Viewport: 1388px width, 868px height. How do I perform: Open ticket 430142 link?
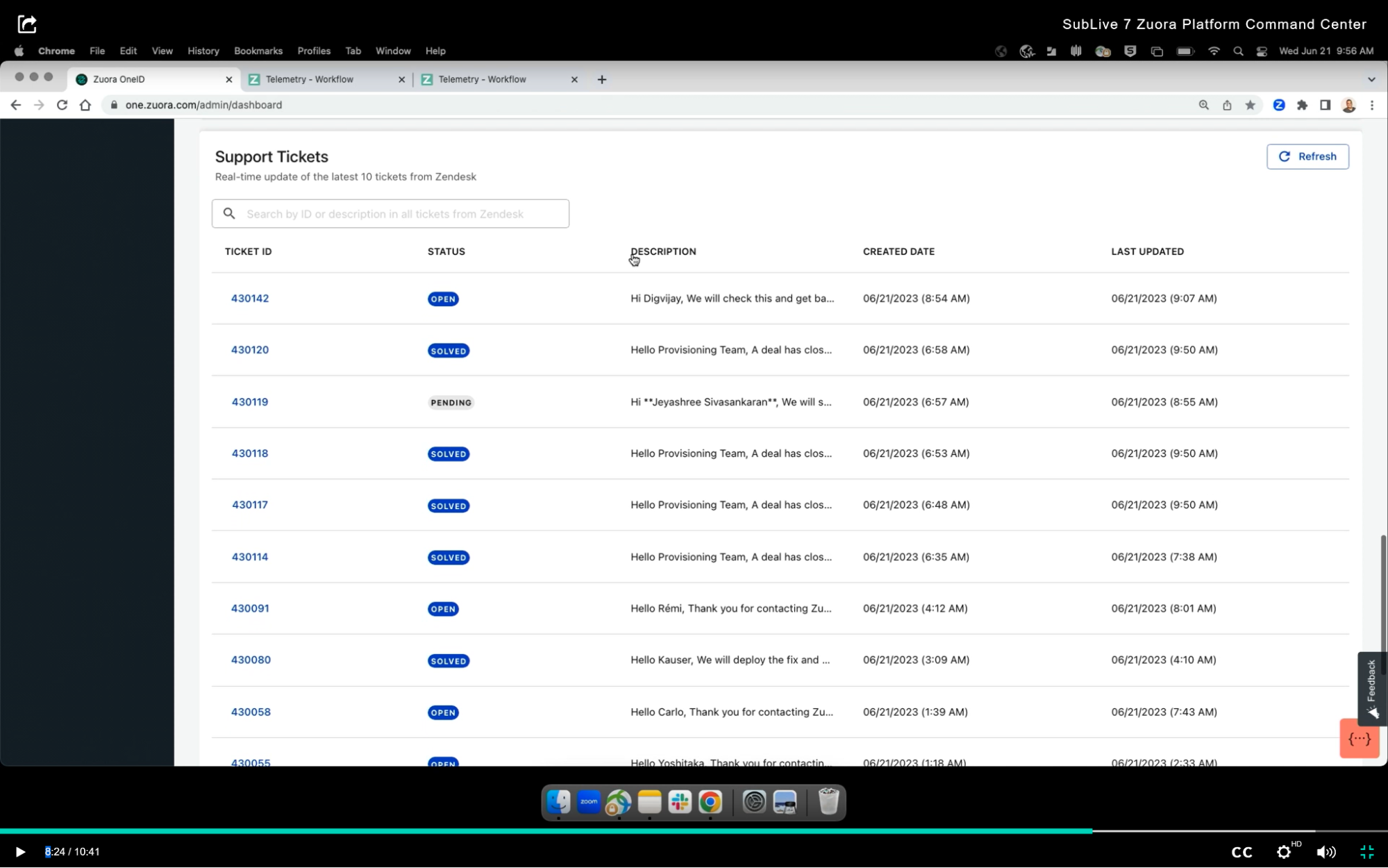(x=249, y=299)
